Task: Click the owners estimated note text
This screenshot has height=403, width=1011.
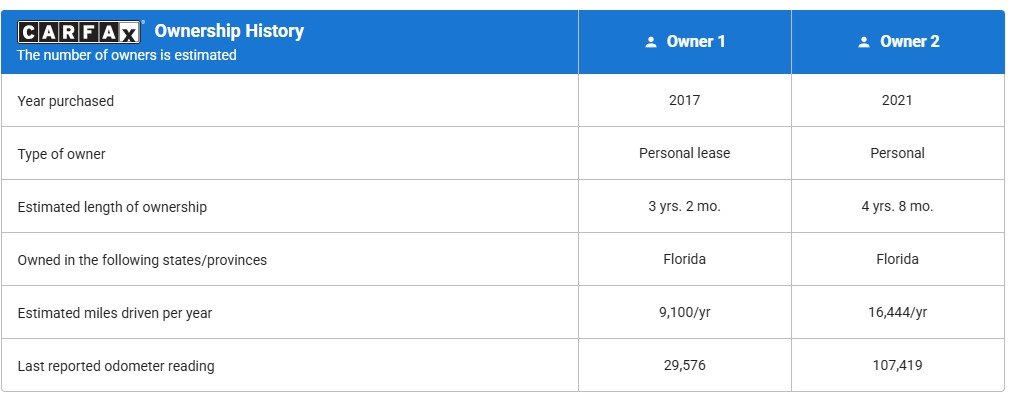Action: pyautogui.click(x=127, y=56)
